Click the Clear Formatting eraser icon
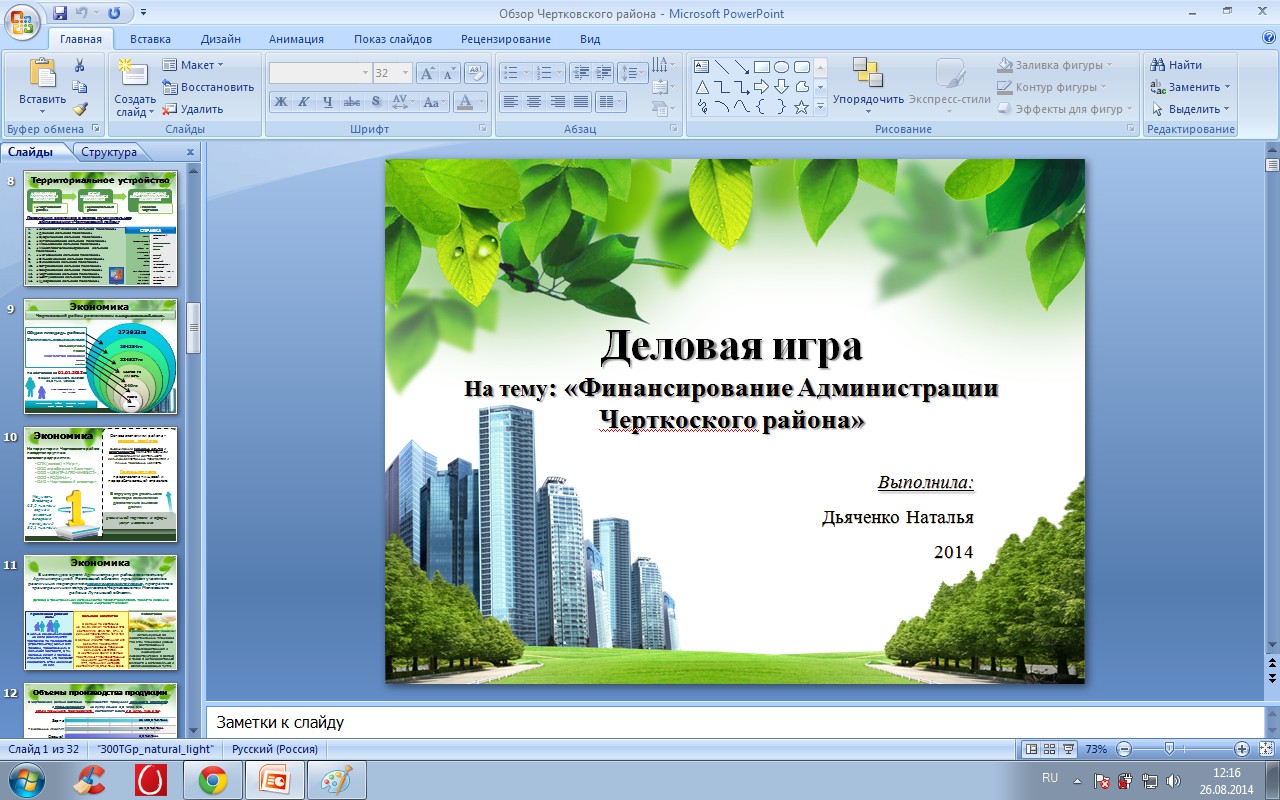Viewport: 1280px width, 800px height. pyautogui.click(x=476, y=73)
